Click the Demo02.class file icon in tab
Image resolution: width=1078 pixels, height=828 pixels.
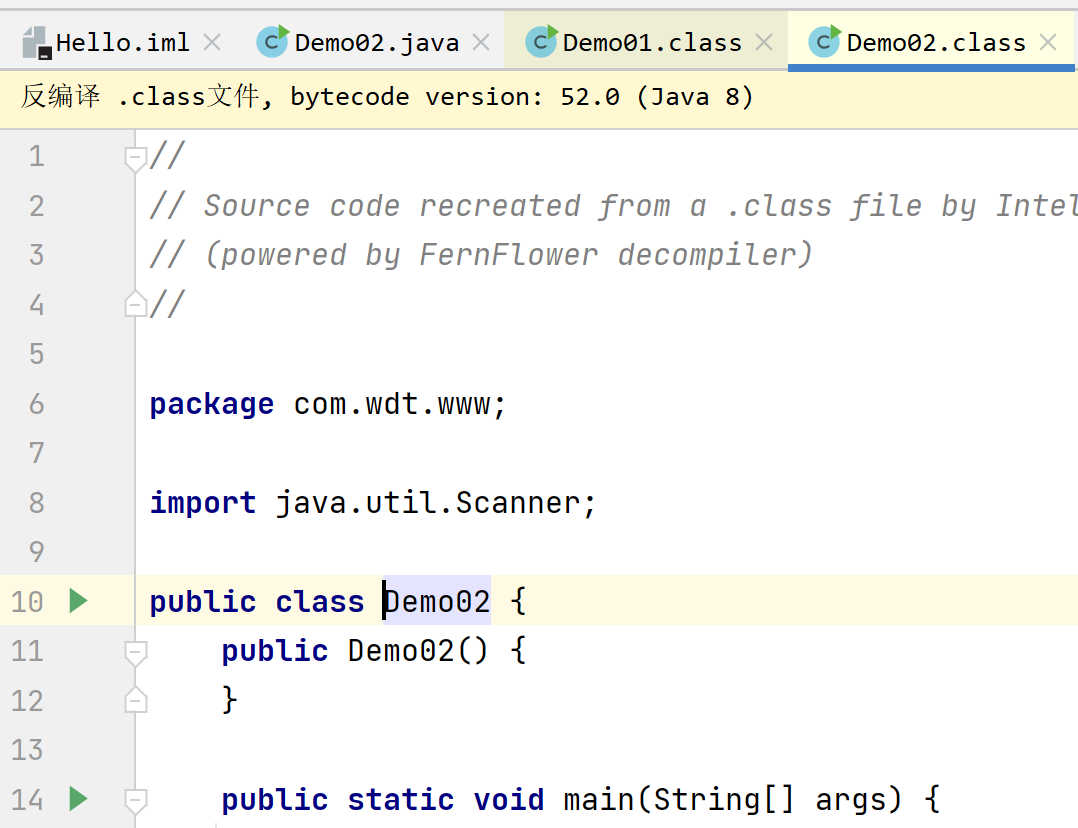(824, 41)
